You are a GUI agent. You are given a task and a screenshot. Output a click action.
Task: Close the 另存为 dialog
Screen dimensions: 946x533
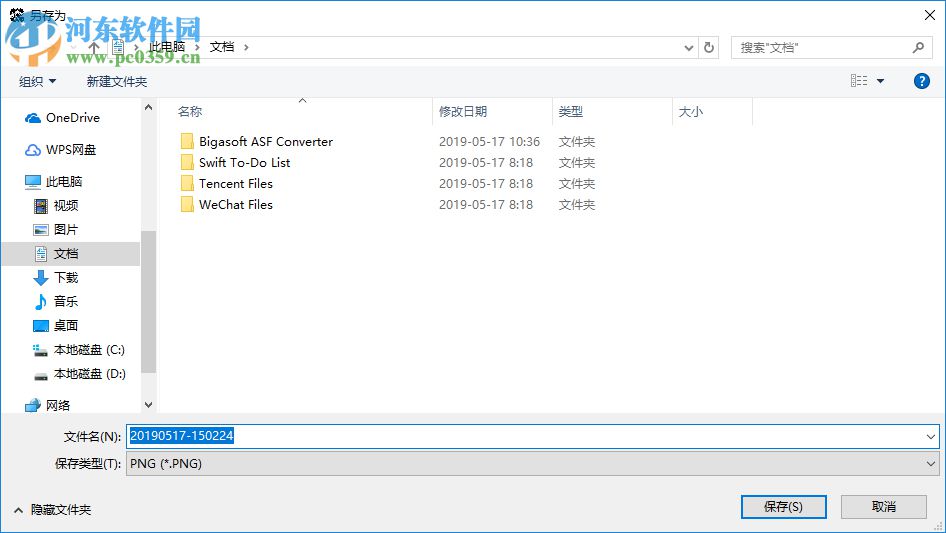(x=930, y=15)
